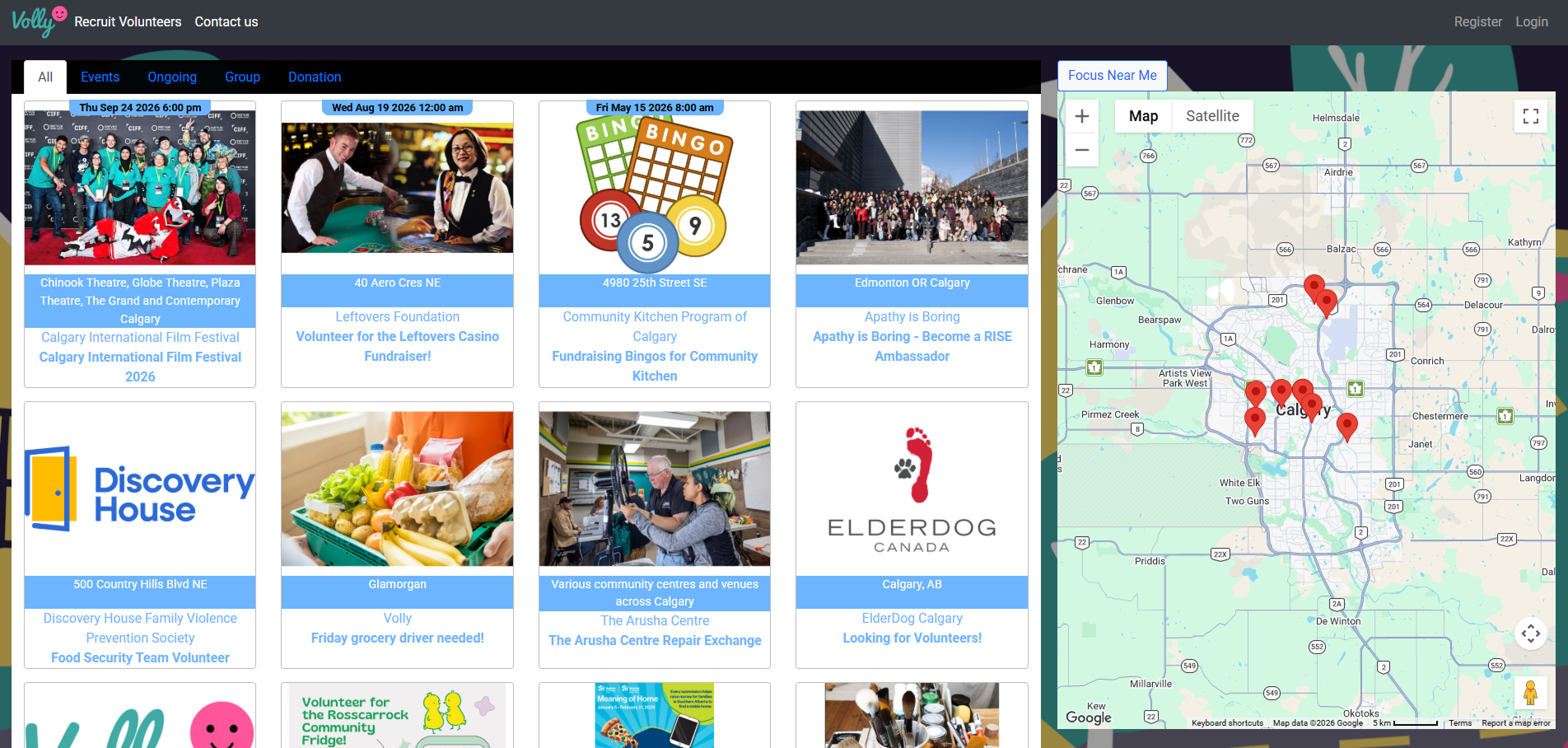1568x748 pixels.
Task: Click the 'Airdrie' label on the map
Action: point(1338,172)
